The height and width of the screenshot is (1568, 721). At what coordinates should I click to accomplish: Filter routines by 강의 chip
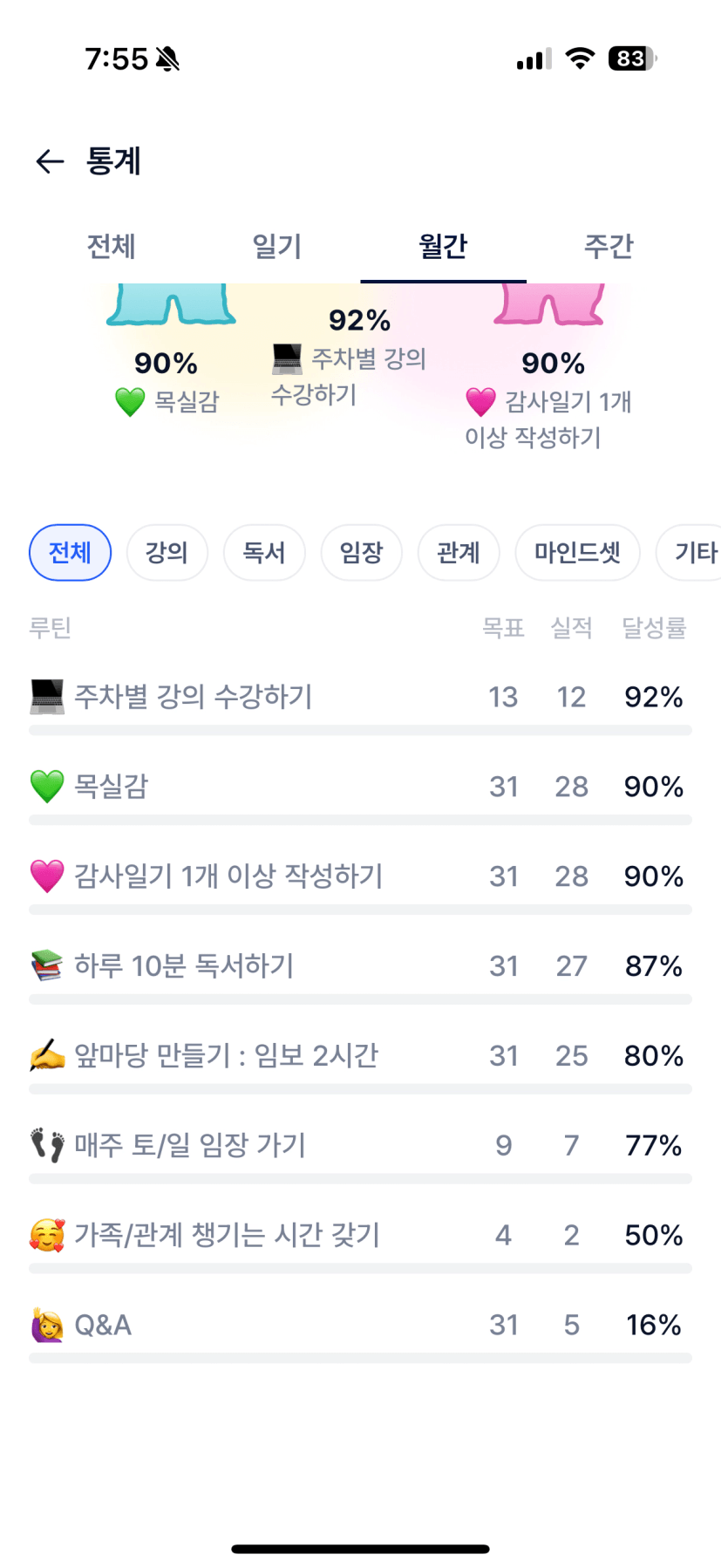point(167,552)
